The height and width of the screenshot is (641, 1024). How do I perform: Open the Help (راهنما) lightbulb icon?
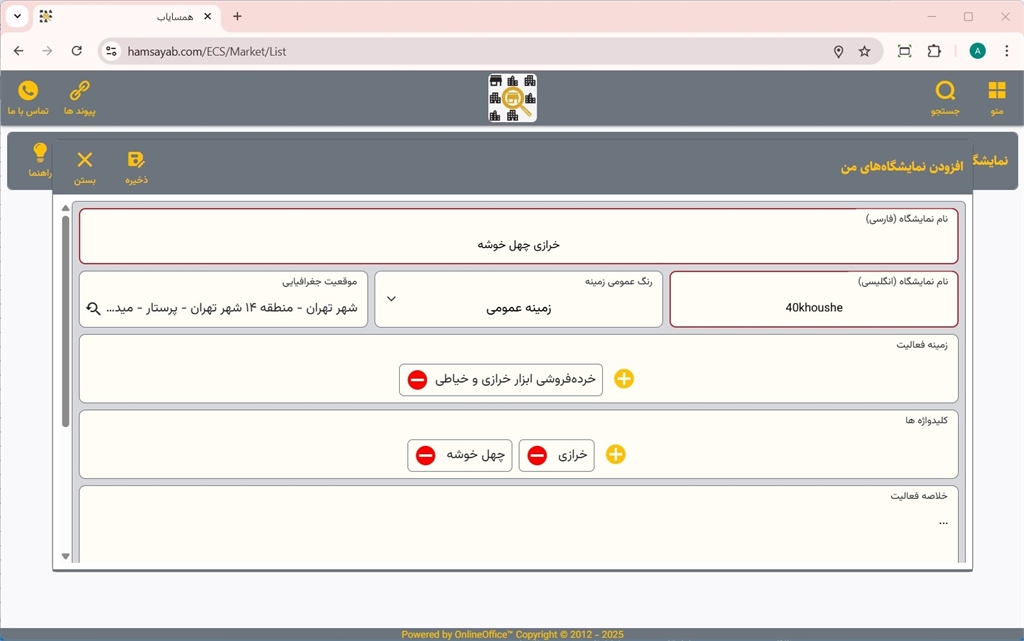(40, 153)
